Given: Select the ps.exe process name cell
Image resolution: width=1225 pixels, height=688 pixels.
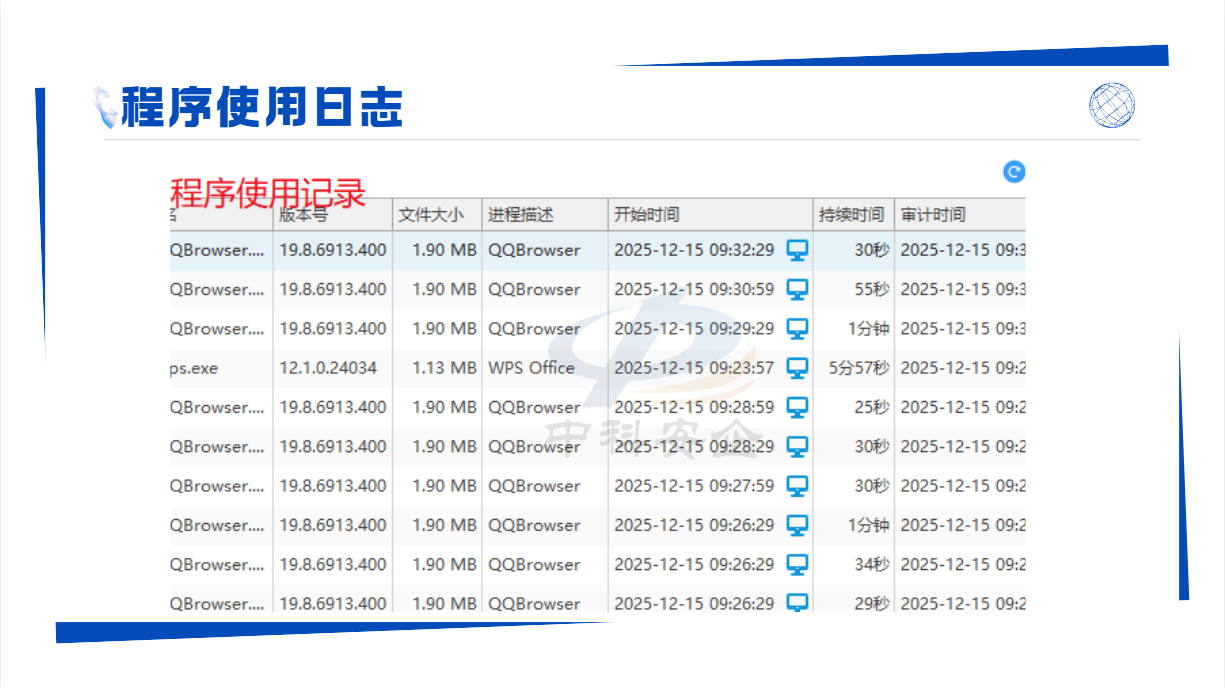Looking at the screenshot, I should click(194, 368).
